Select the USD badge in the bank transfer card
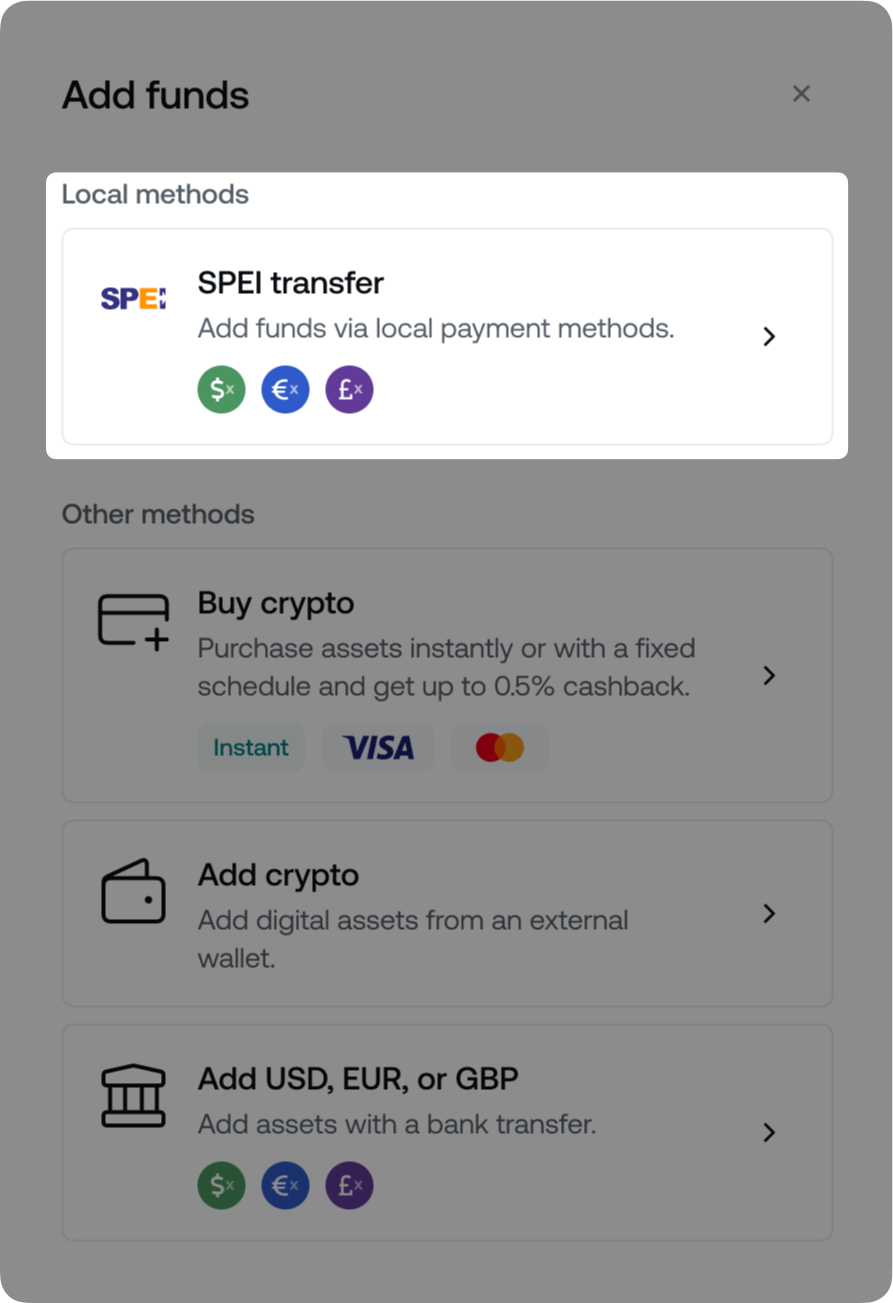Screen dimensions: 893x1303 point(221,1185)
